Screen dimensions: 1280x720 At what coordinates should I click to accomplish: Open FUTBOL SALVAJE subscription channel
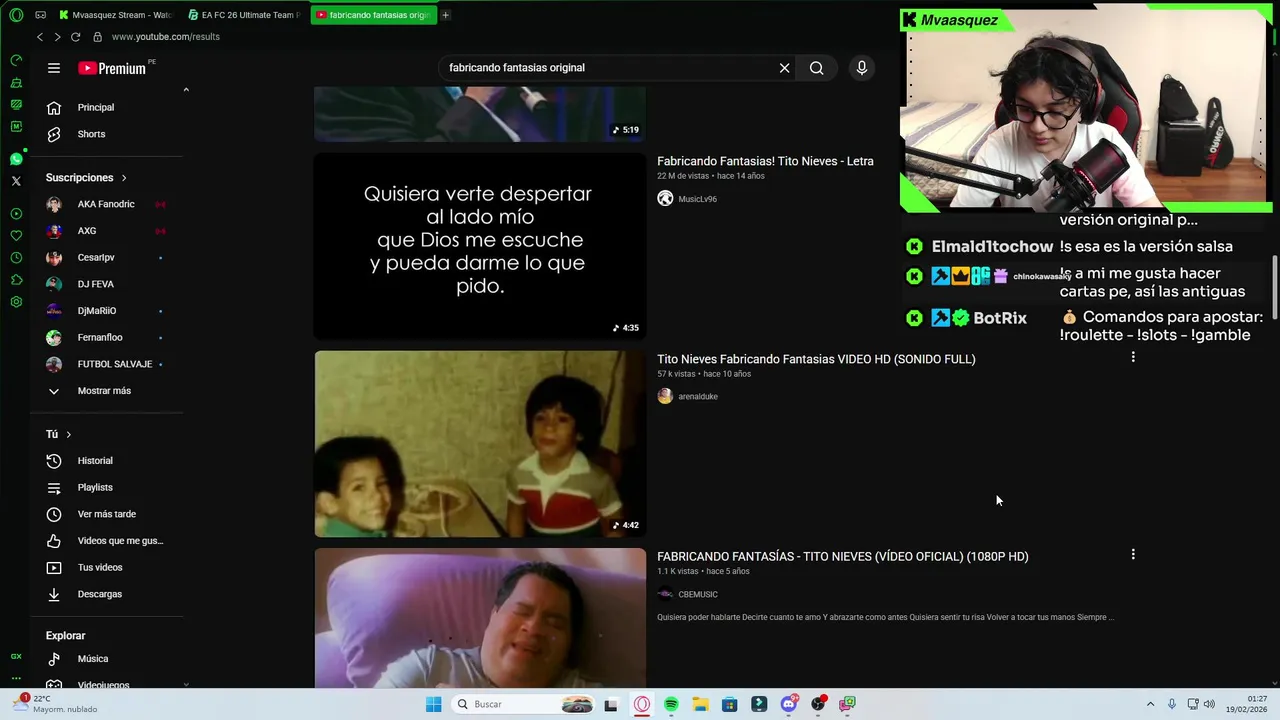pyautogui.click(x=115, y=364)
